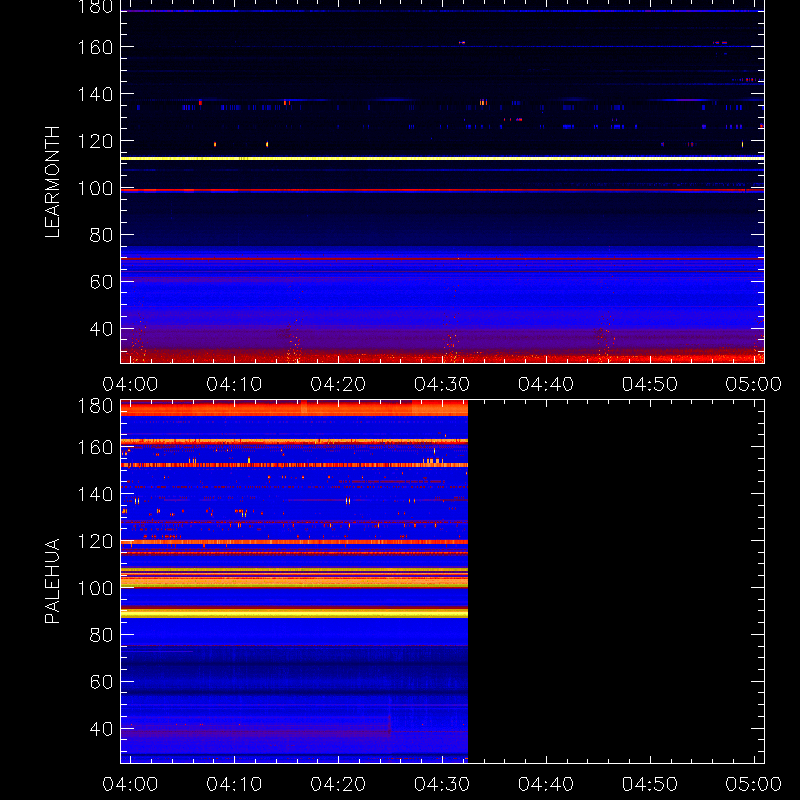
Task: Click 04:00 time label under PALEHUA plot
Action: [x=130, y=784]
